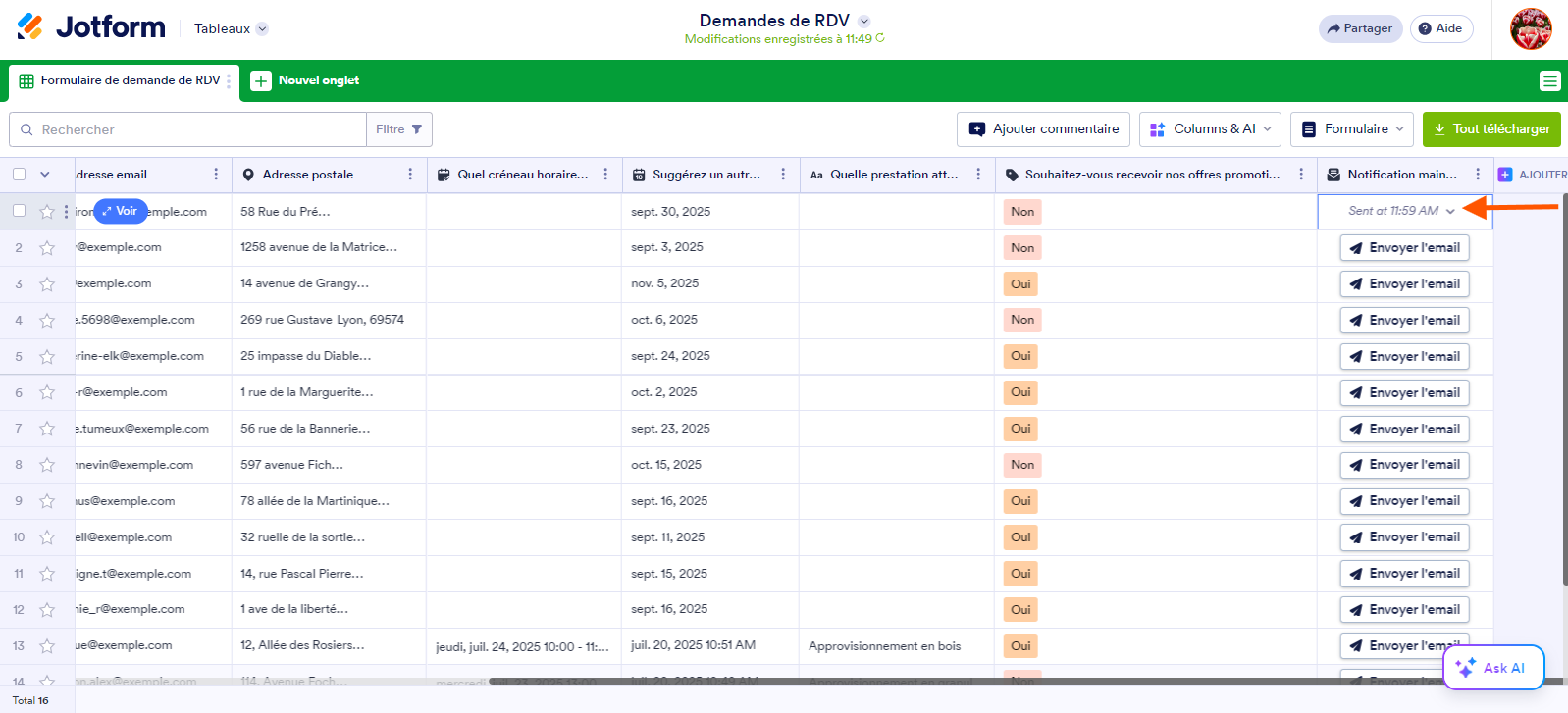The width and height of the screenshot is (1568, 713).
Task: Select the Non tag in row 4
Action: 1022,320
